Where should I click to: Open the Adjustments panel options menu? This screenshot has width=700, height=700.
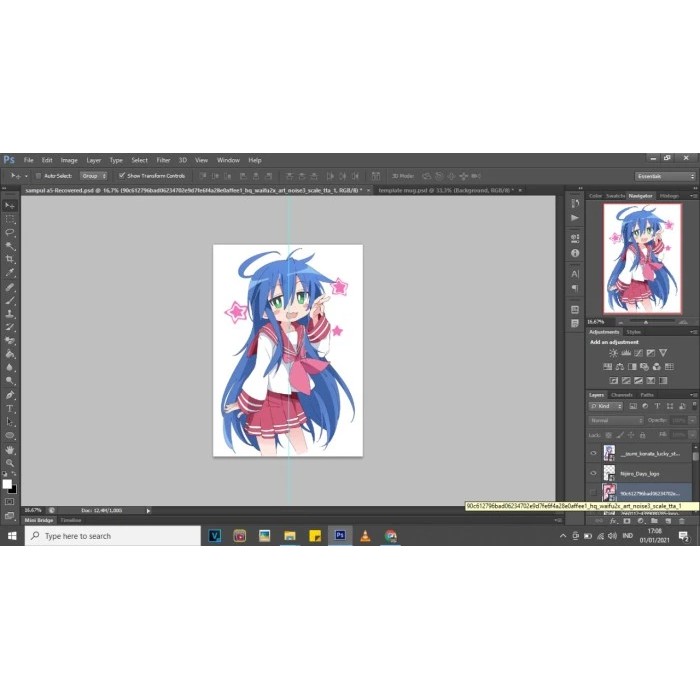pos(693,332)
